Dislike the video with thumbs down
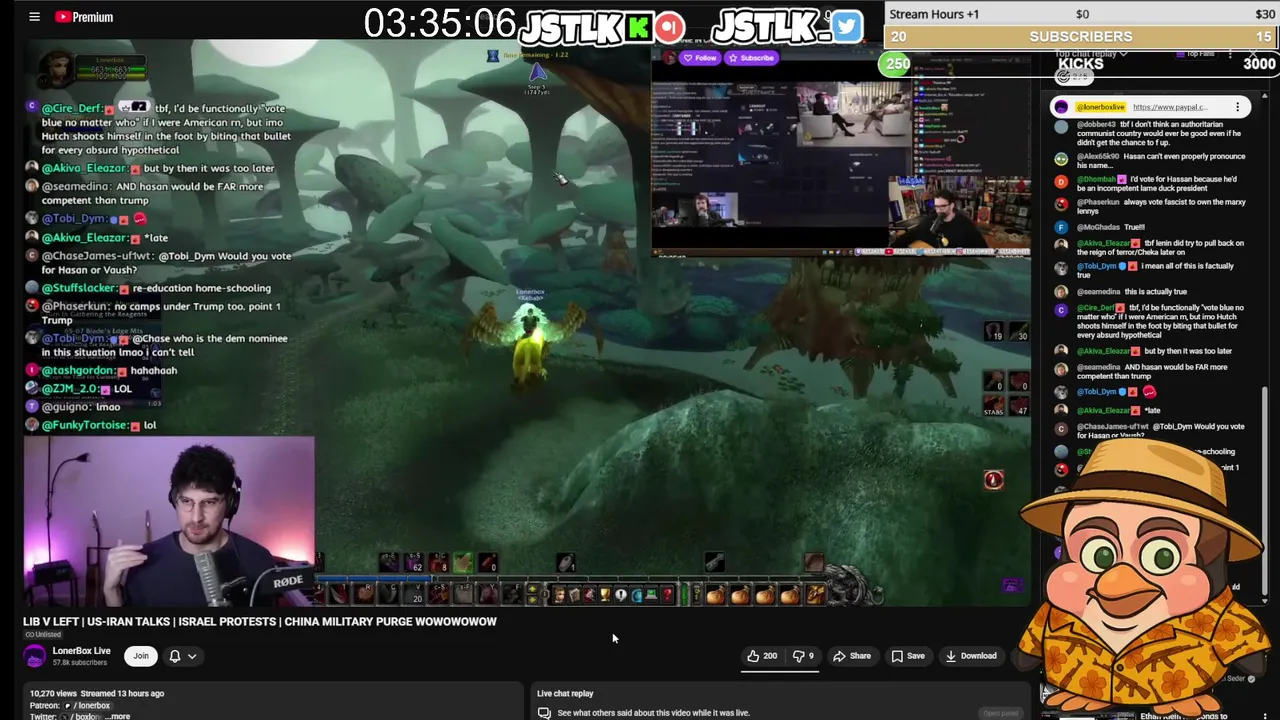 (x=803, y=656)
